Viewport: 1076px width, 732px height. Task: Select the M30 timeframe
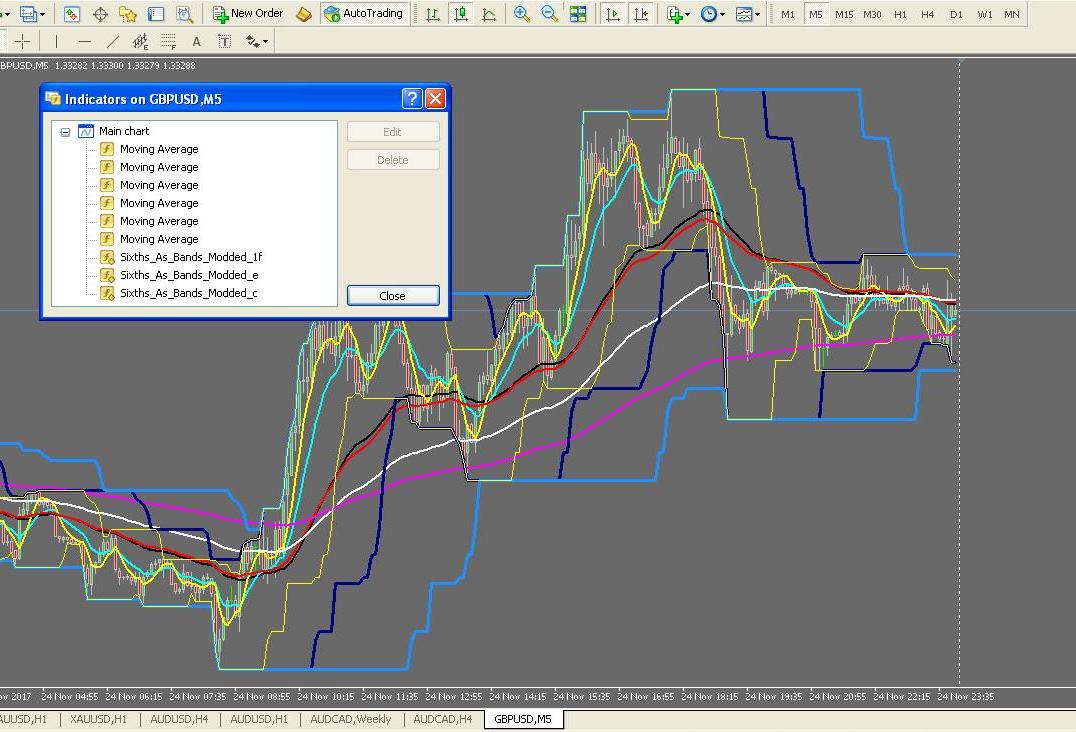(x=872, y=14)
